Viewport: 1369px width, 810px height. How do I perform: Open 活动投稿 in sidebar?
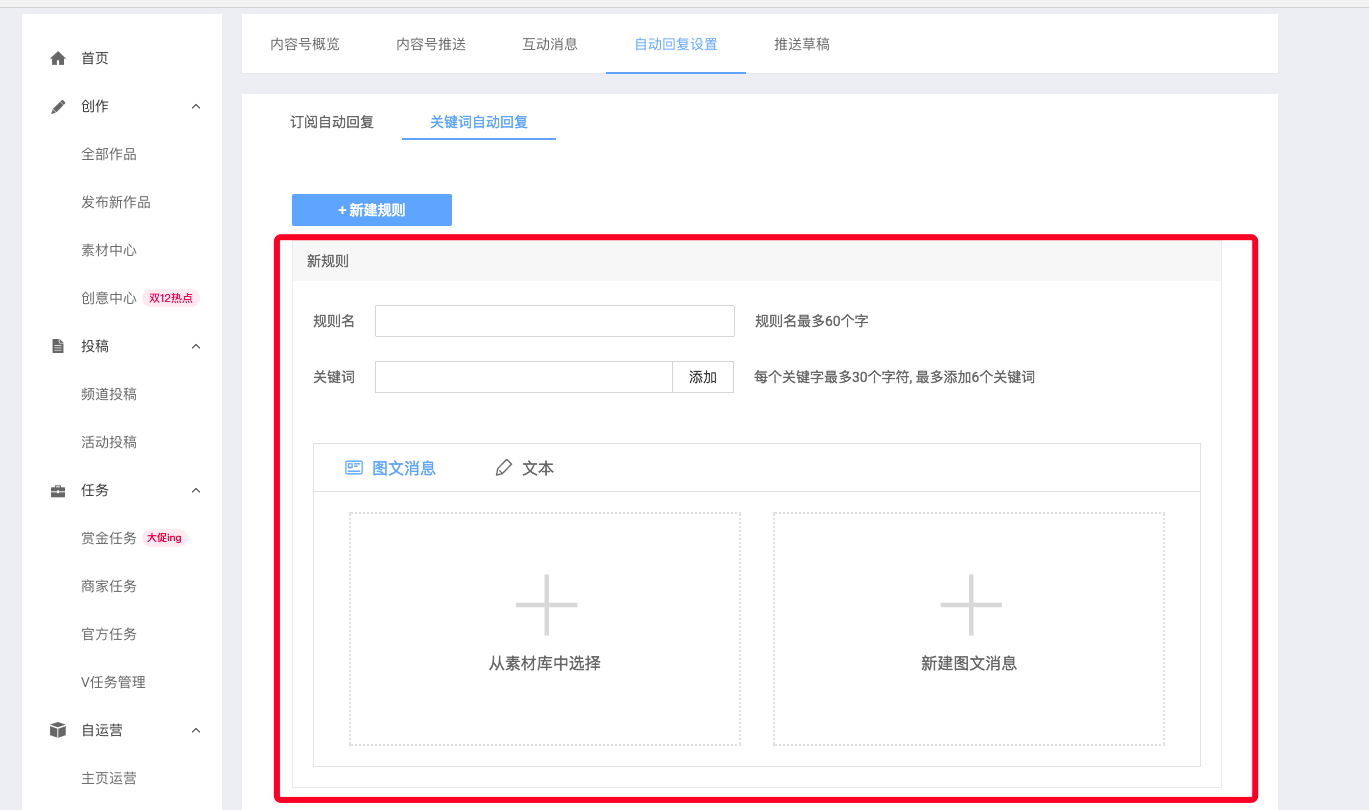[109, 442]
